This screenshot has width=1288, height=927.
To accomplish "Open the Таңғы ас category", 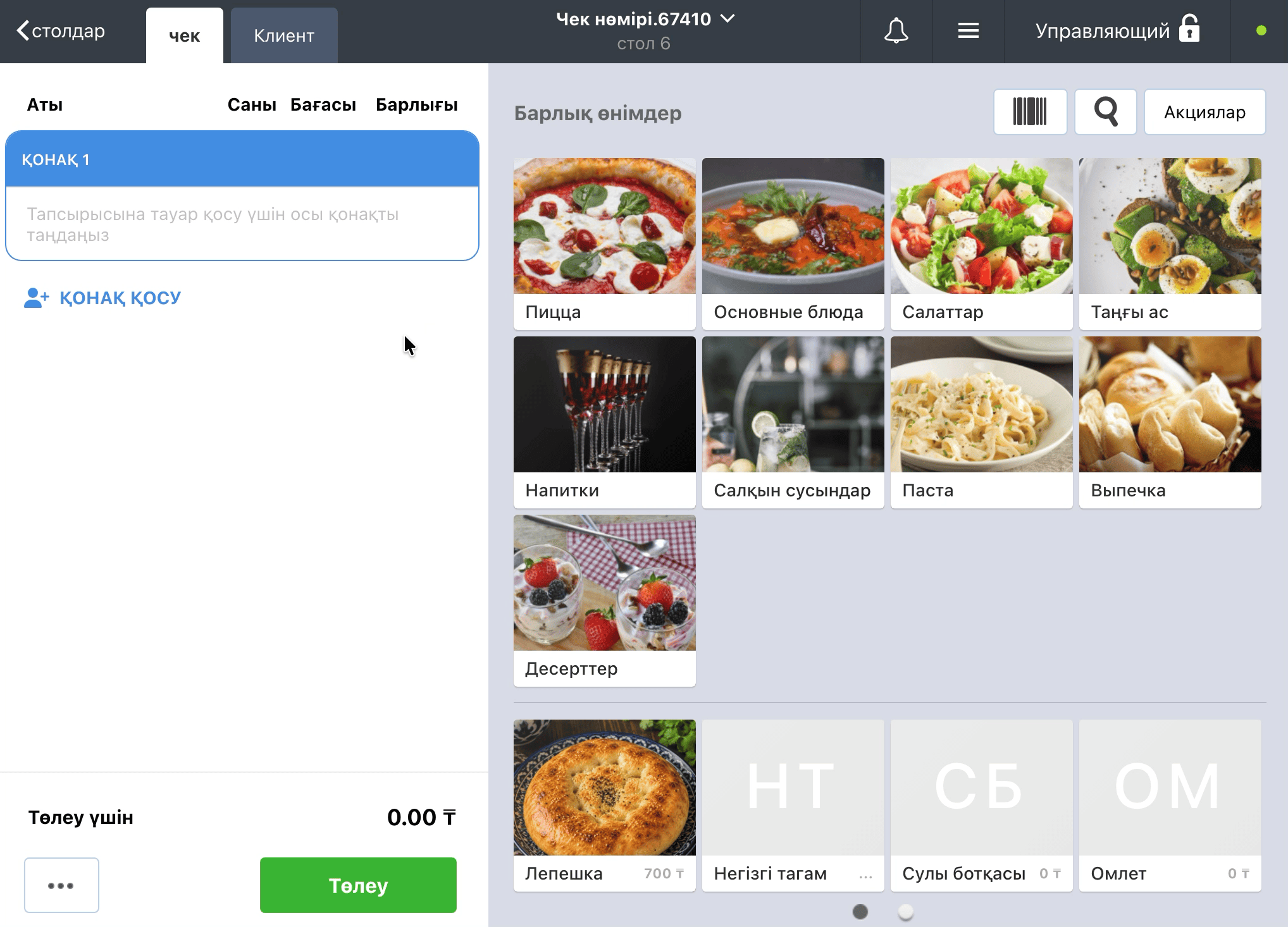I will pyautogui.click(x=1170, y=243).
